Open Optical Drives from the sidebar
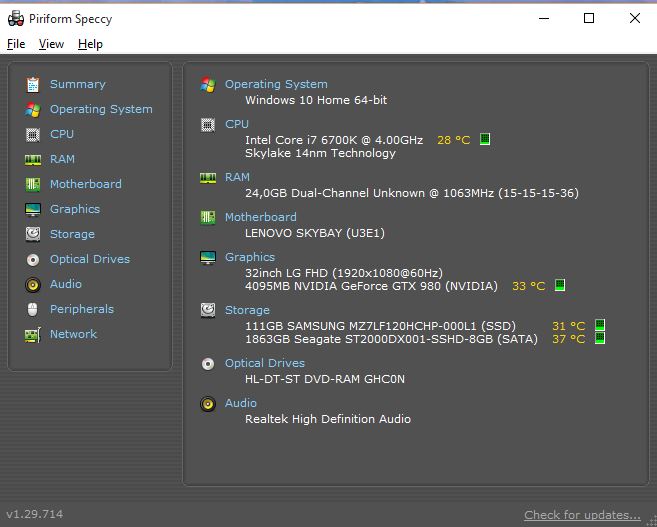This screenshot has height=527, width=657. click(90, 259)
